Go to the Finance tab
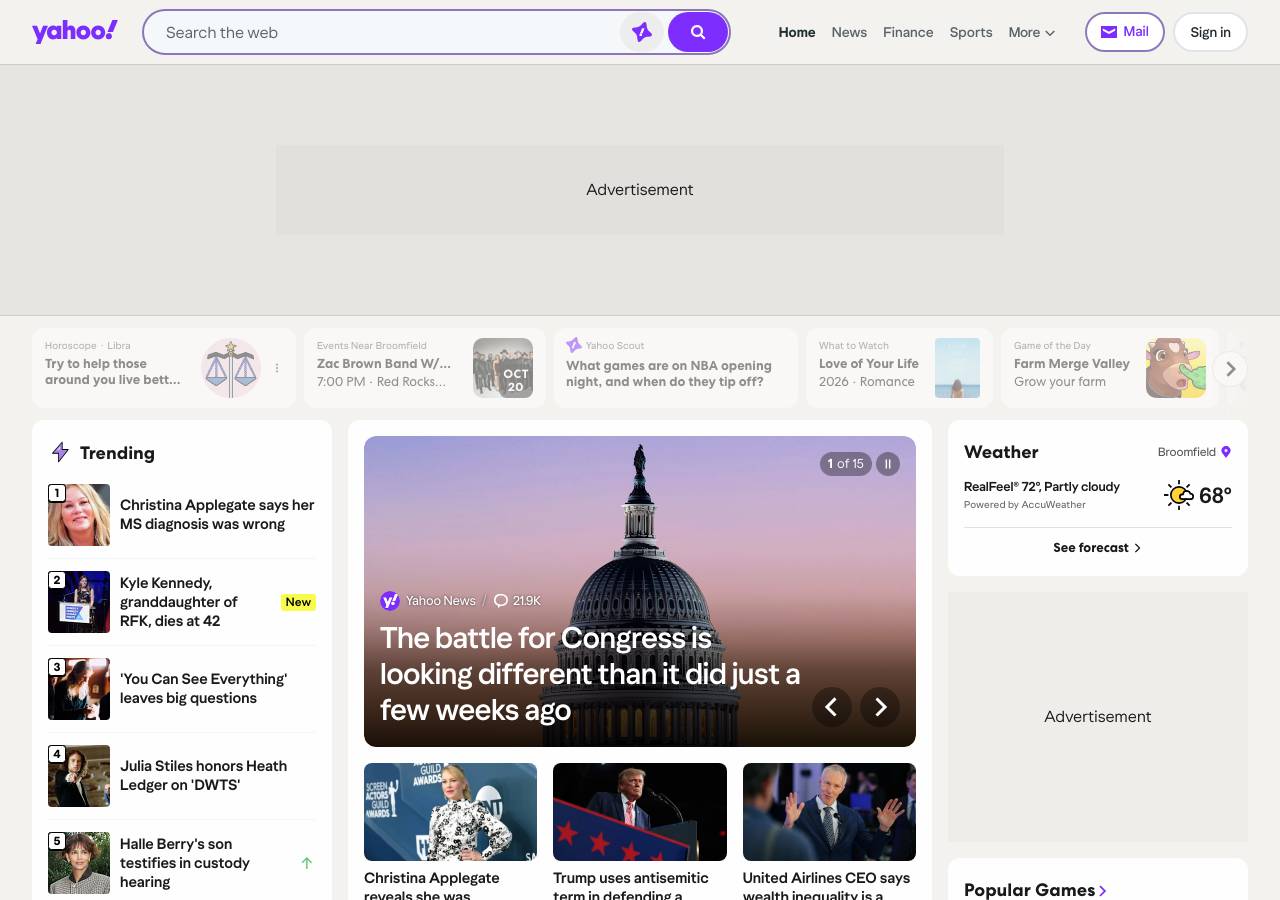This screenshot has height=900, width=1280. pos(908,32)
